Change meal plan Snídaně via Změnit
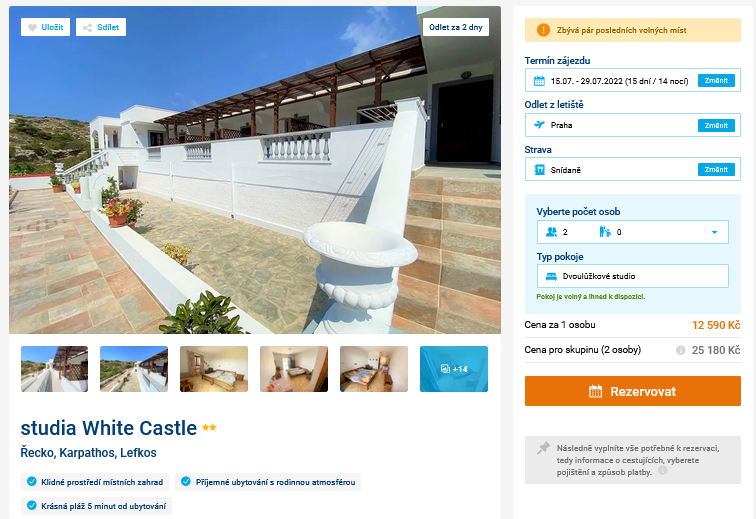 click(716, 169)
